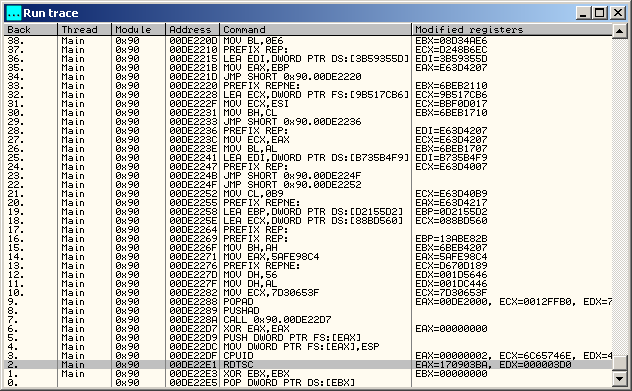The height and width of the screenshot is (391, 632).
Task: Click register value EBP=13ABE82B
Action: coord(451,239)
